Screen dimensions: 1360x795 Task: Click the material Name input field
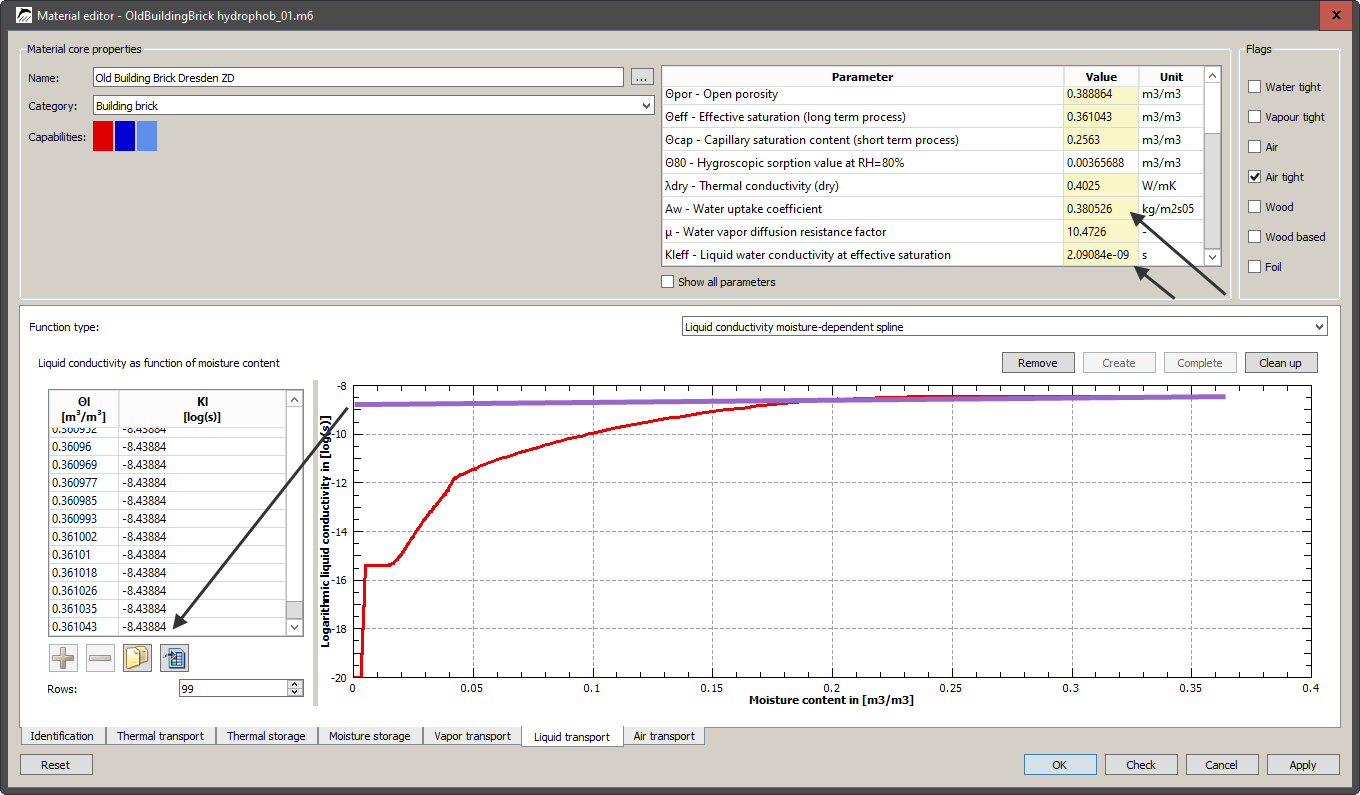tap(358, 77)
